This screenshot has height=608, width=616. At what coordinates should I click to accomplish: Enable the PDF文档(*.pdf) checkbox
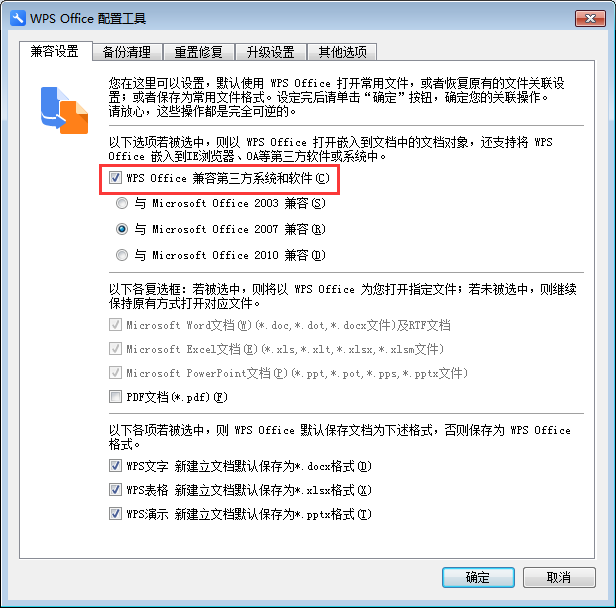[115, 397]
